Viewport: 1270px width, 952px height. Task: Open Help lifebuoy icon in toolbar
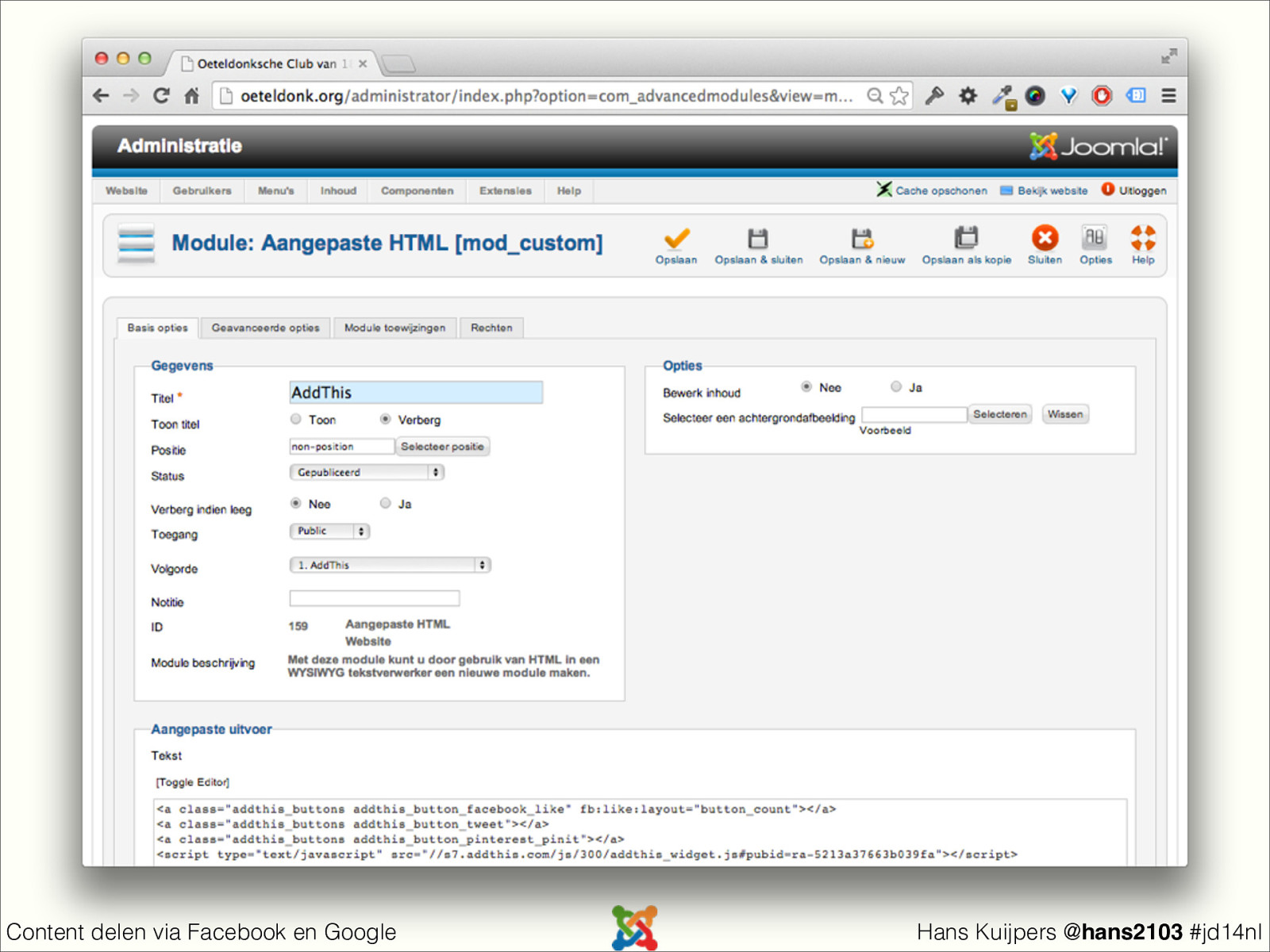coord(1143,237)
